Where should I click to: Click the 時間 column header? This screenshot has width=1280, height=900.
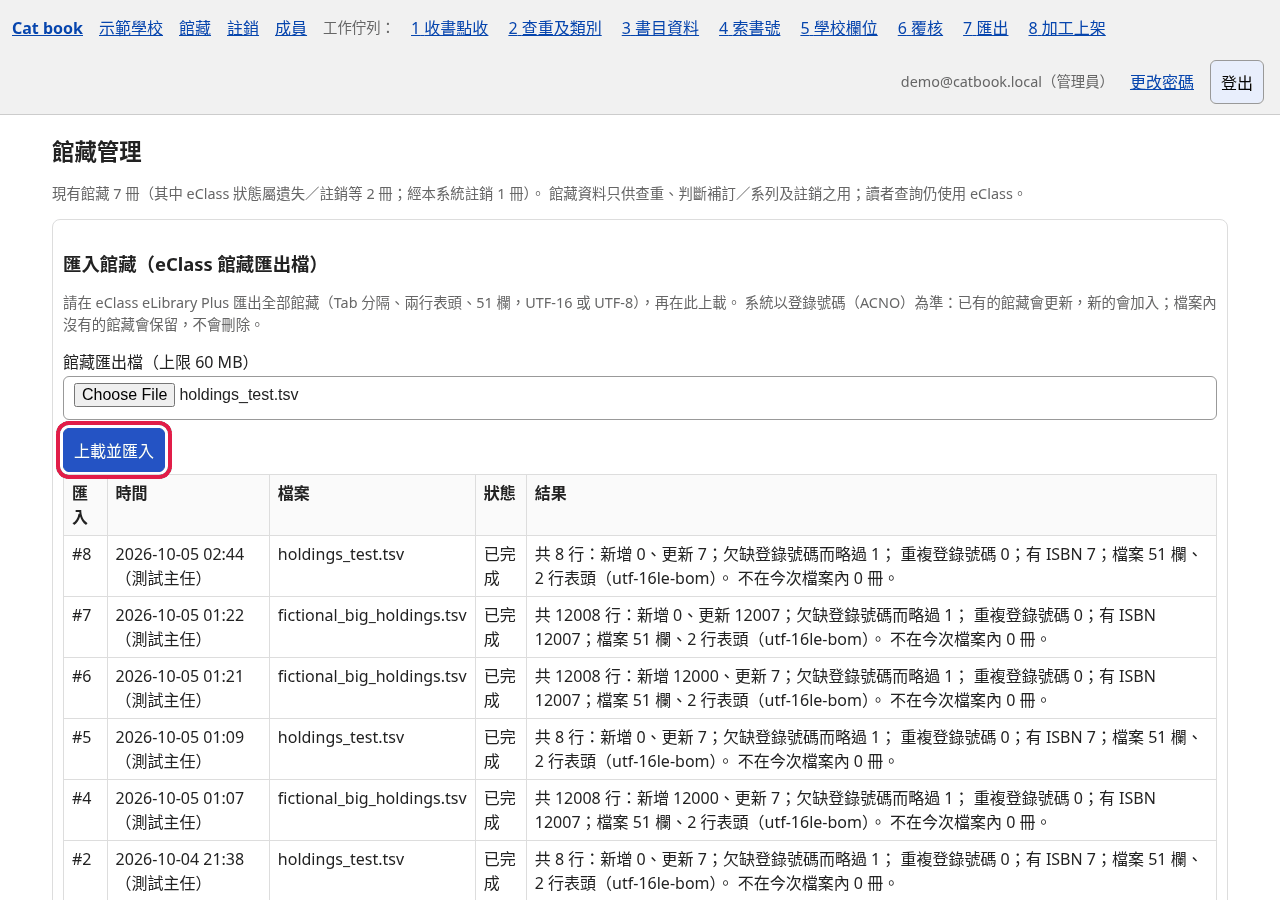188,505
